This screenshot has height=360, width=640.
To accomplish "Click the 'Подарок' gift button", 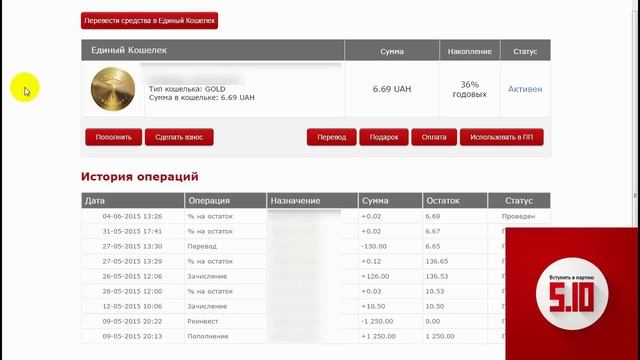I will (384, 137).
